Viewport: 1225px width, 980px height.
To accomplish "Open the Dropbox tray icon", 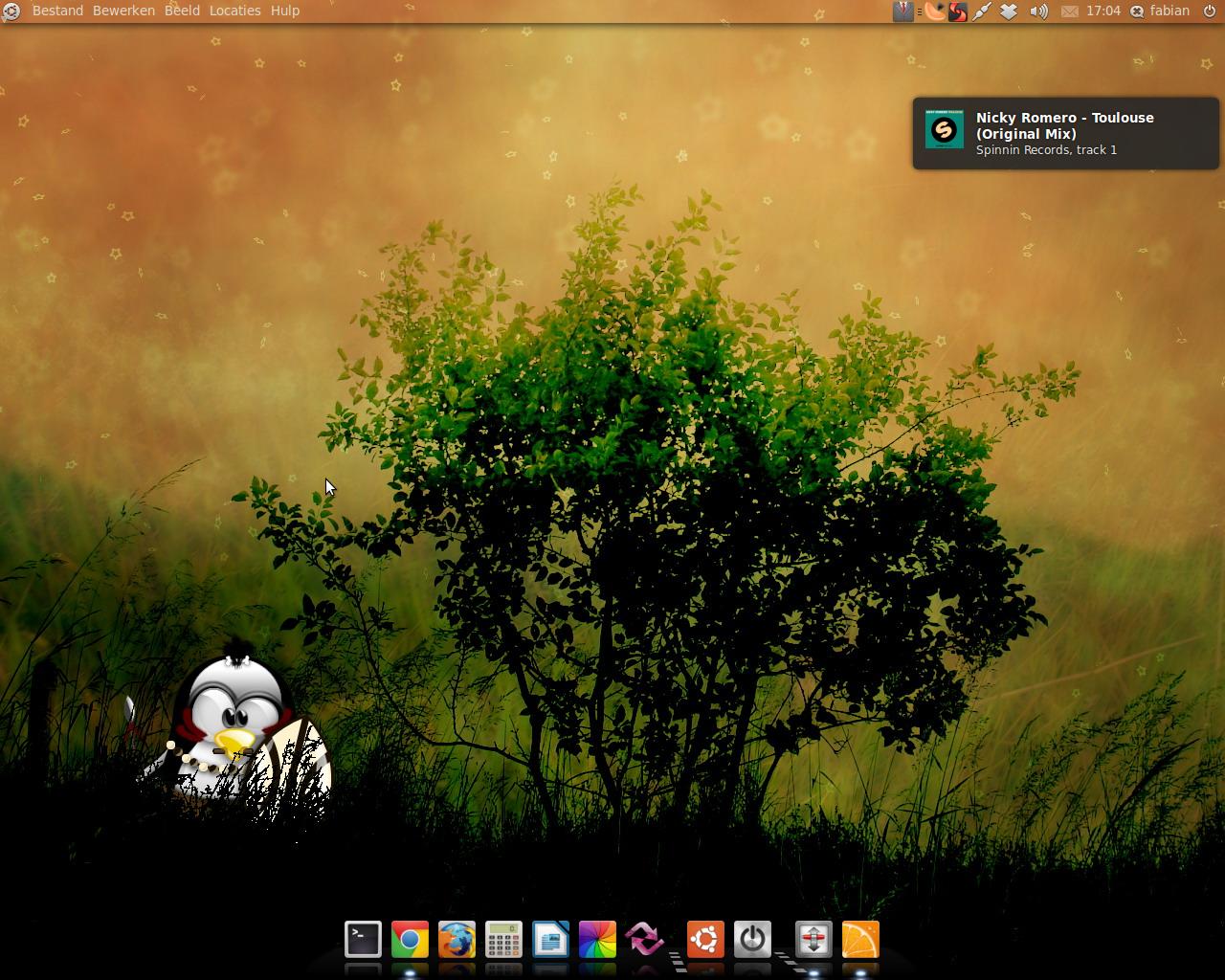I will click(x=1009, y=11).
